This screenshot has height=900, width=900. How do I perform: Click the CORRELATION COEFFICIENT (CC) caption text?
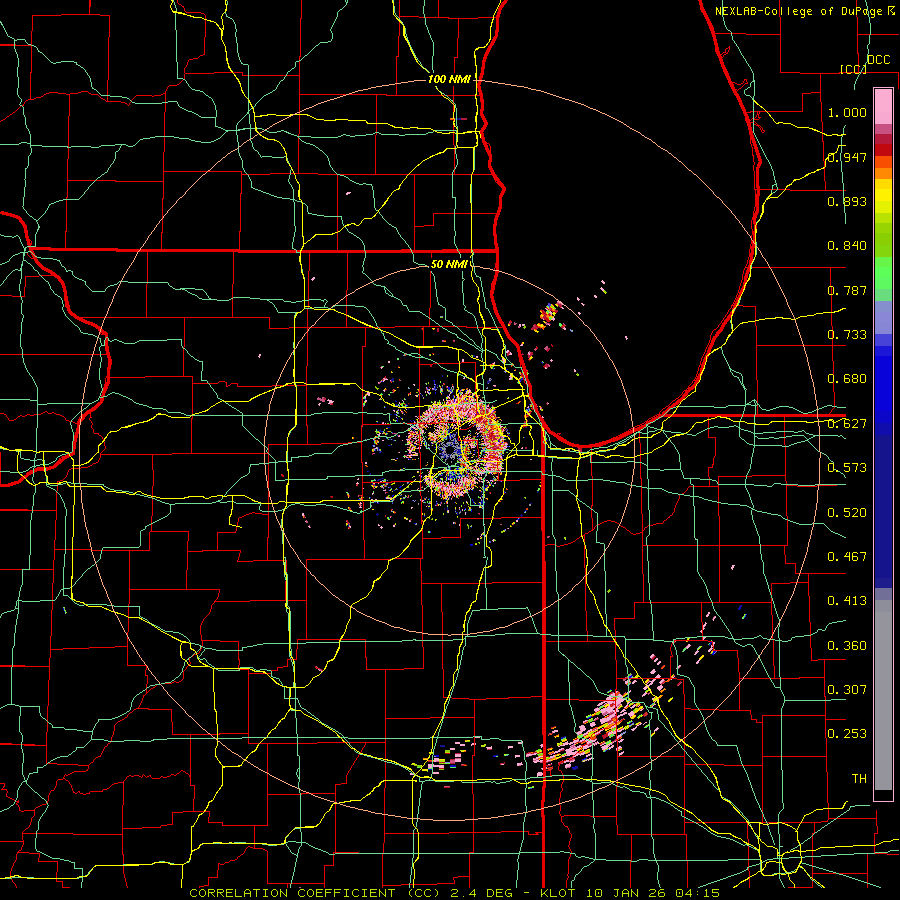coord(315,893)
